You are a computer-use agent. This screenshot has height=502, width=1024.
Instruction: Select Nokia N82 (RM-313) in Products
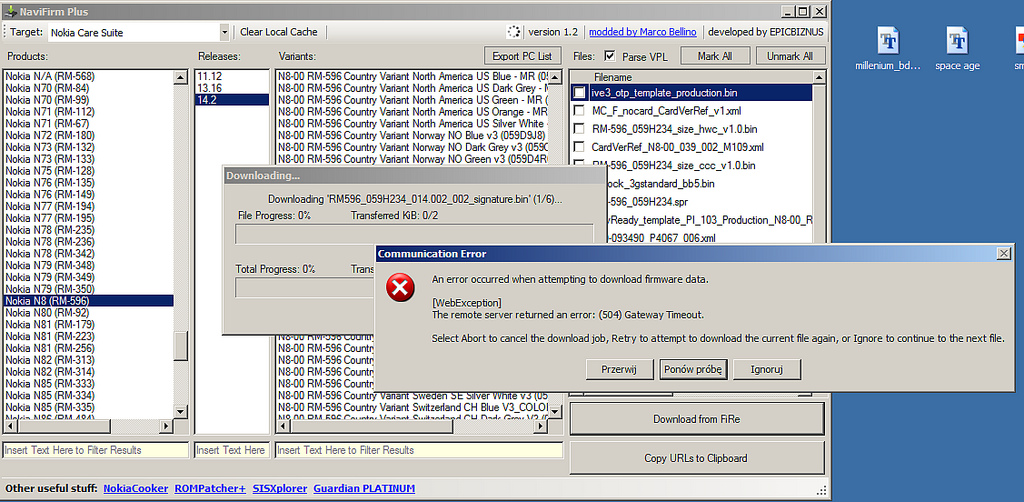pyautogui.click(x=89, y=360)
